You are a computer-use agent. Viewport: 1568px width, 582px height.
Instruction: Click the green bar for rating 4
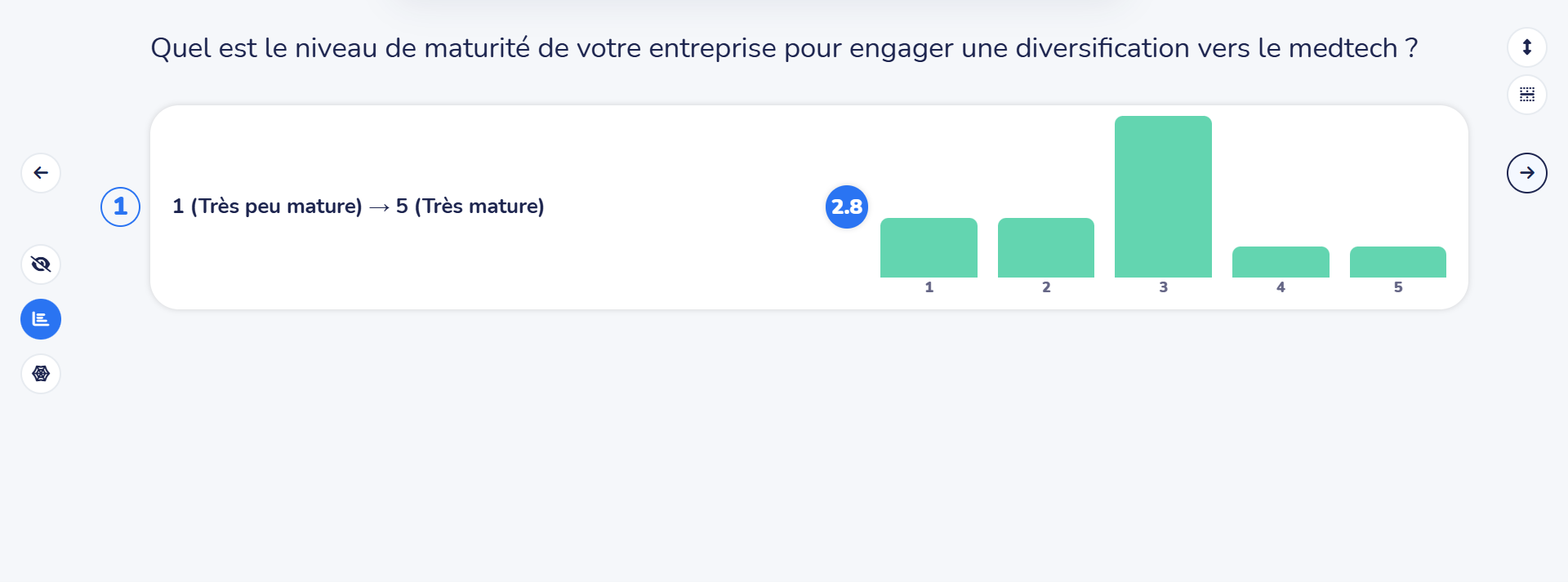click(x=1281, y=262)
